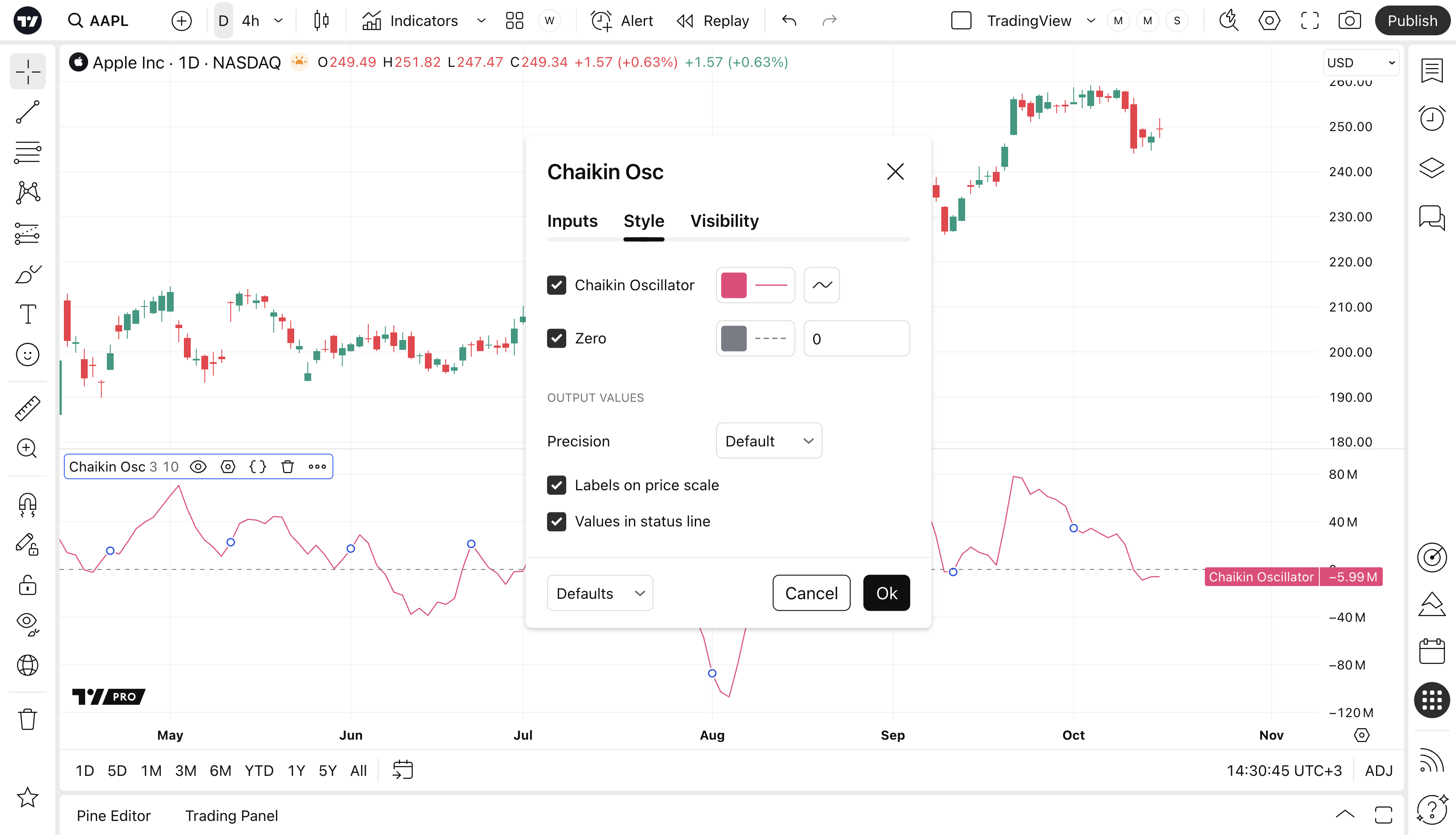This screenshot has height=835, width=1456.
Task: Expand the Precision dropdown
Action: [x=768, y=441]
